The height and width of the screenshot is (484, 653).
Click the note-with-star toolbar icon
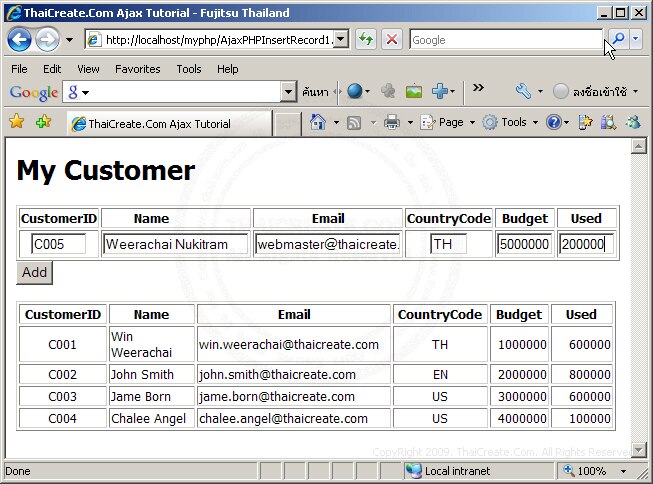click(585, 122)
